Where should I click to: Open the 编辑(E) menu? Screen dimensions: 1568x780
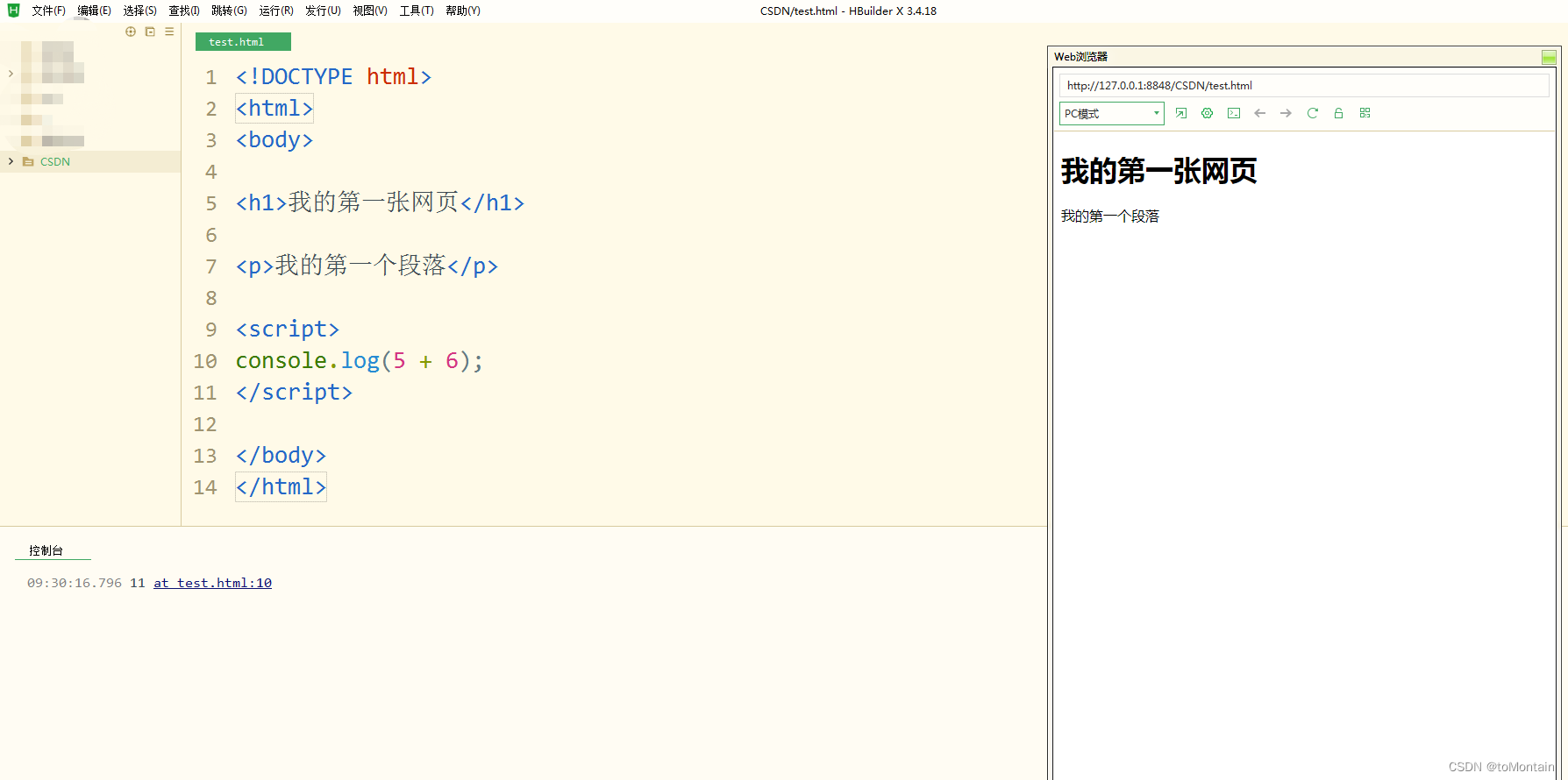[x=94, y=11]
